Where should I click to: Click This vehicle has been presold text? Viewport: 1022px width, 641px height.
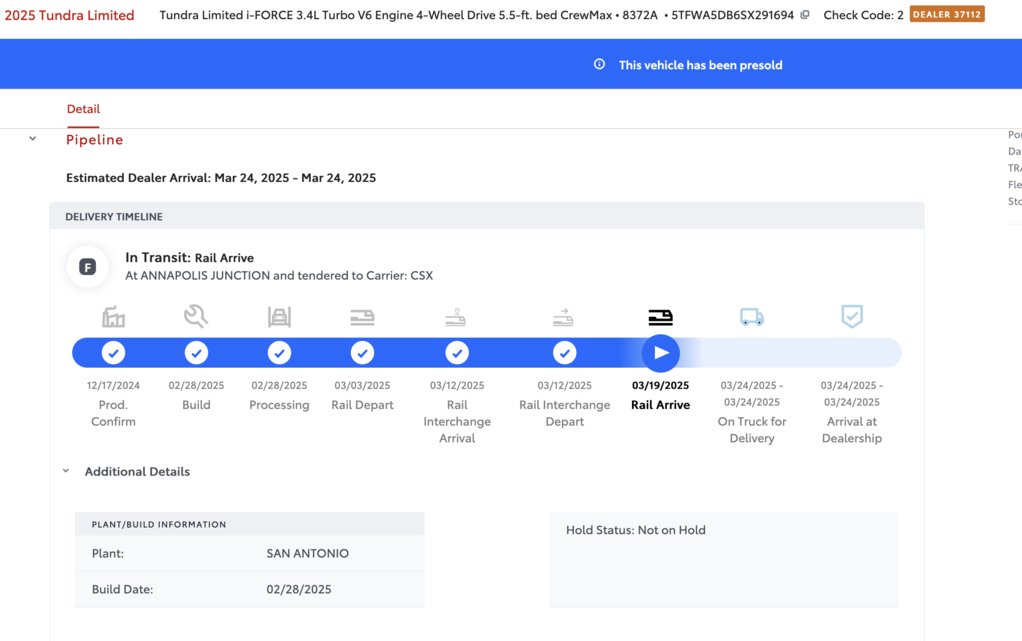[701, 65]
